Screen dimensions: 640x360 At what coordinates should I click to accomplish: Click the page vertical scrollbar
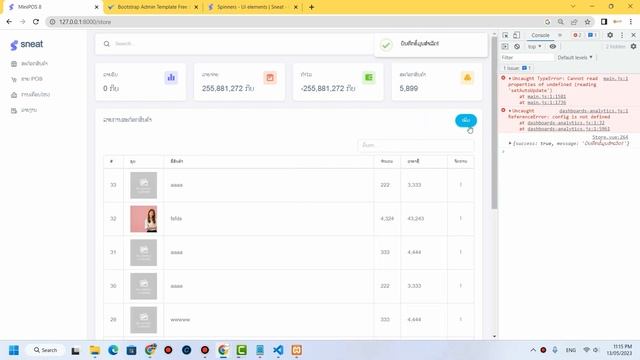tap(494, 122)
